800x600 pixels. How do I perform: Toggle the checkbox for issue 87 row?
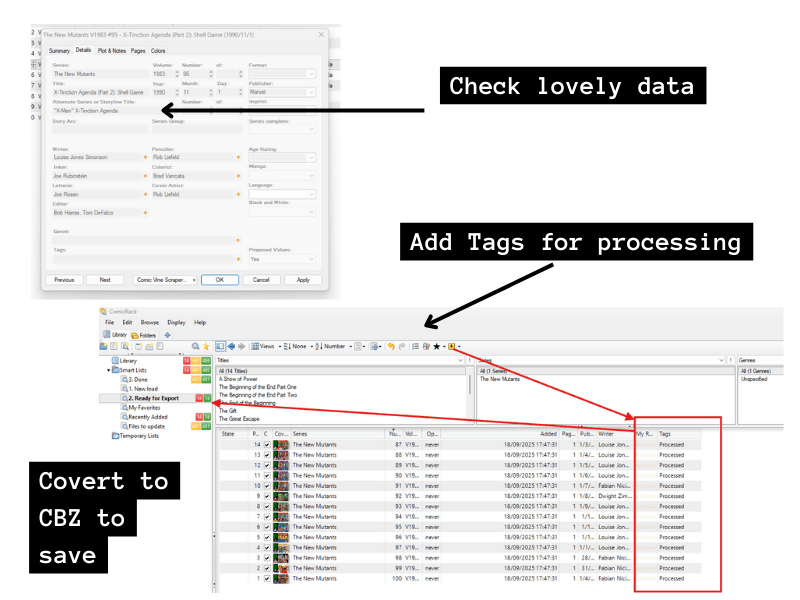point(266,444)
